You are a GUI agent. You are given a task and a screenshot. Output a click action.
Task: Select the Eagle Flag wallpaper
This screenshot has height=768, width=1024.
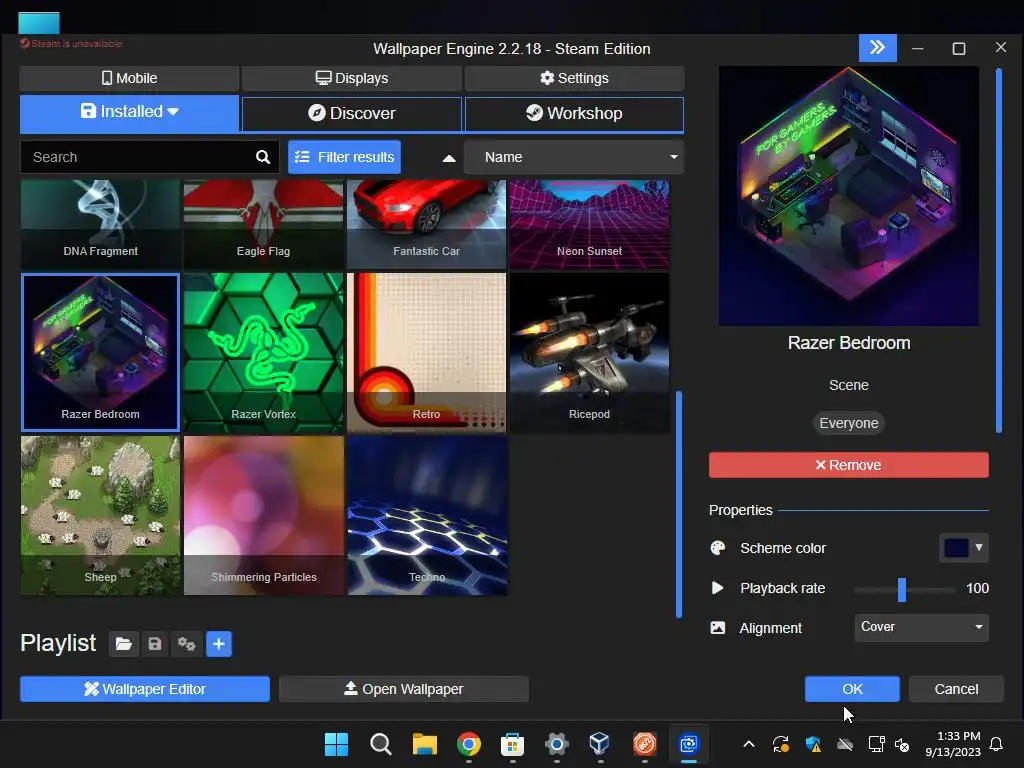click(263, 225)
